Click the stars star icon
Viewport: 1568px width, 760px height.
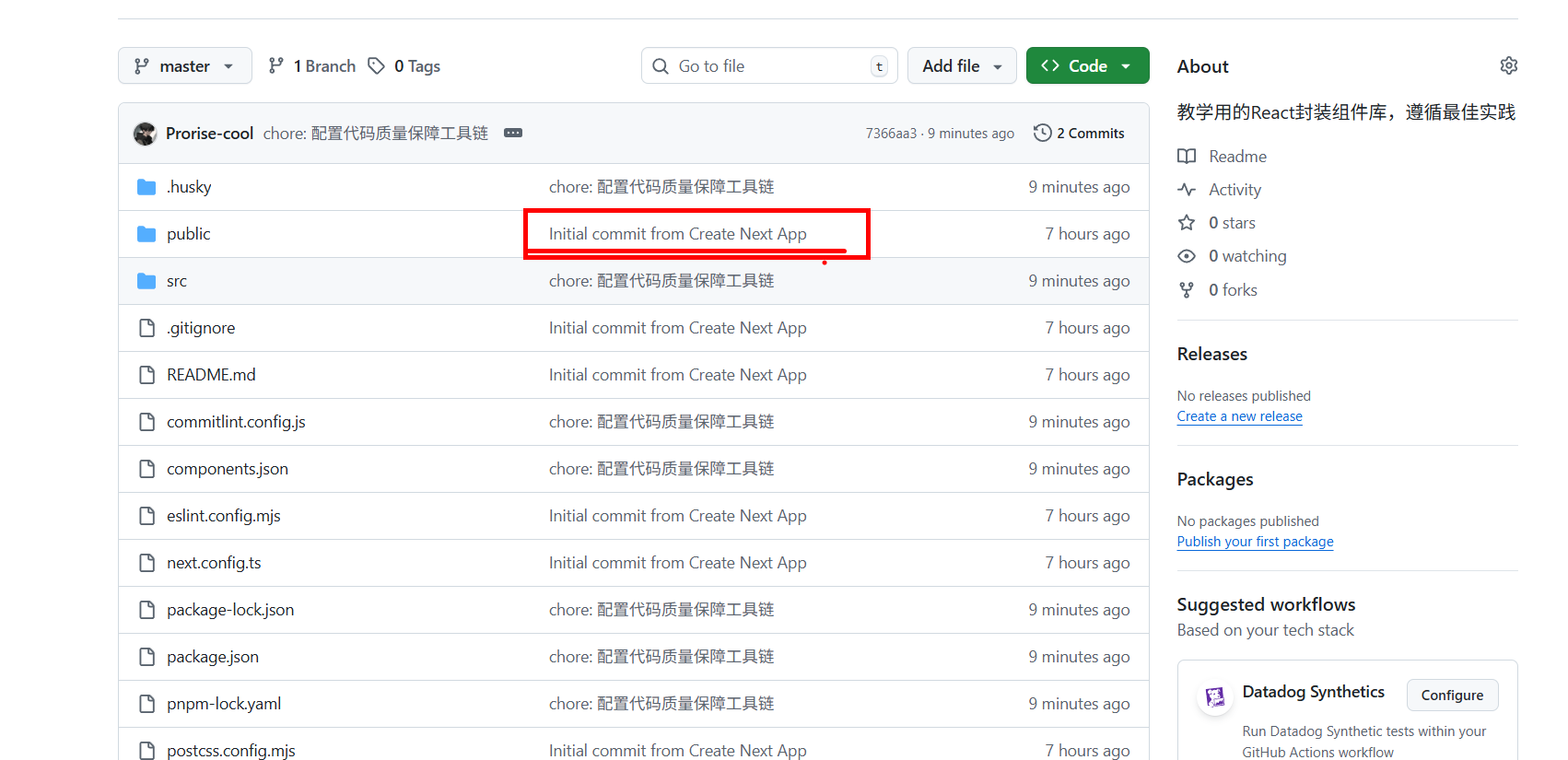1187,223
